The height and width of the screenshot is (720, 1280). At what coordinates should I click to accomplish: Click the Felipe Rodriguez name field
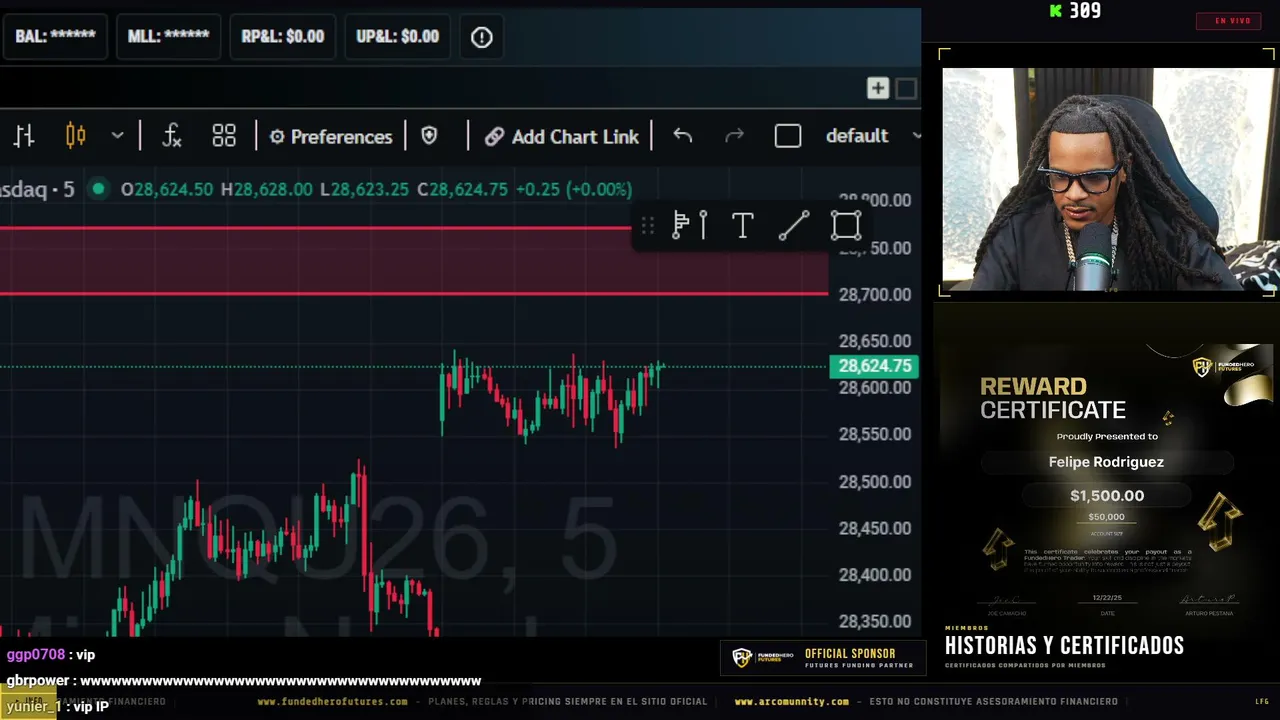tap(1106, 462)
